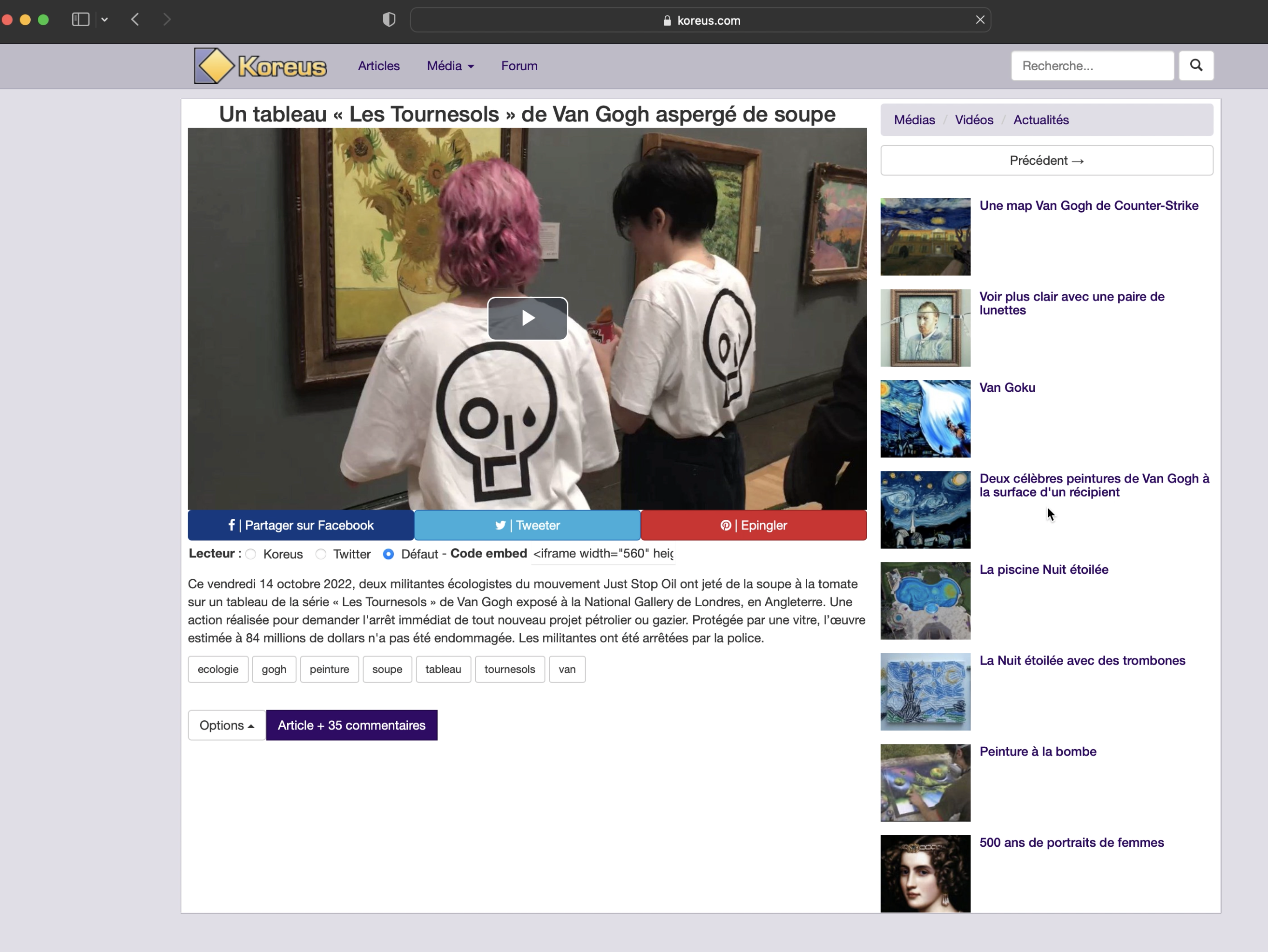
Task: Select the Twitter player radio button
Action: pos(320,554)
